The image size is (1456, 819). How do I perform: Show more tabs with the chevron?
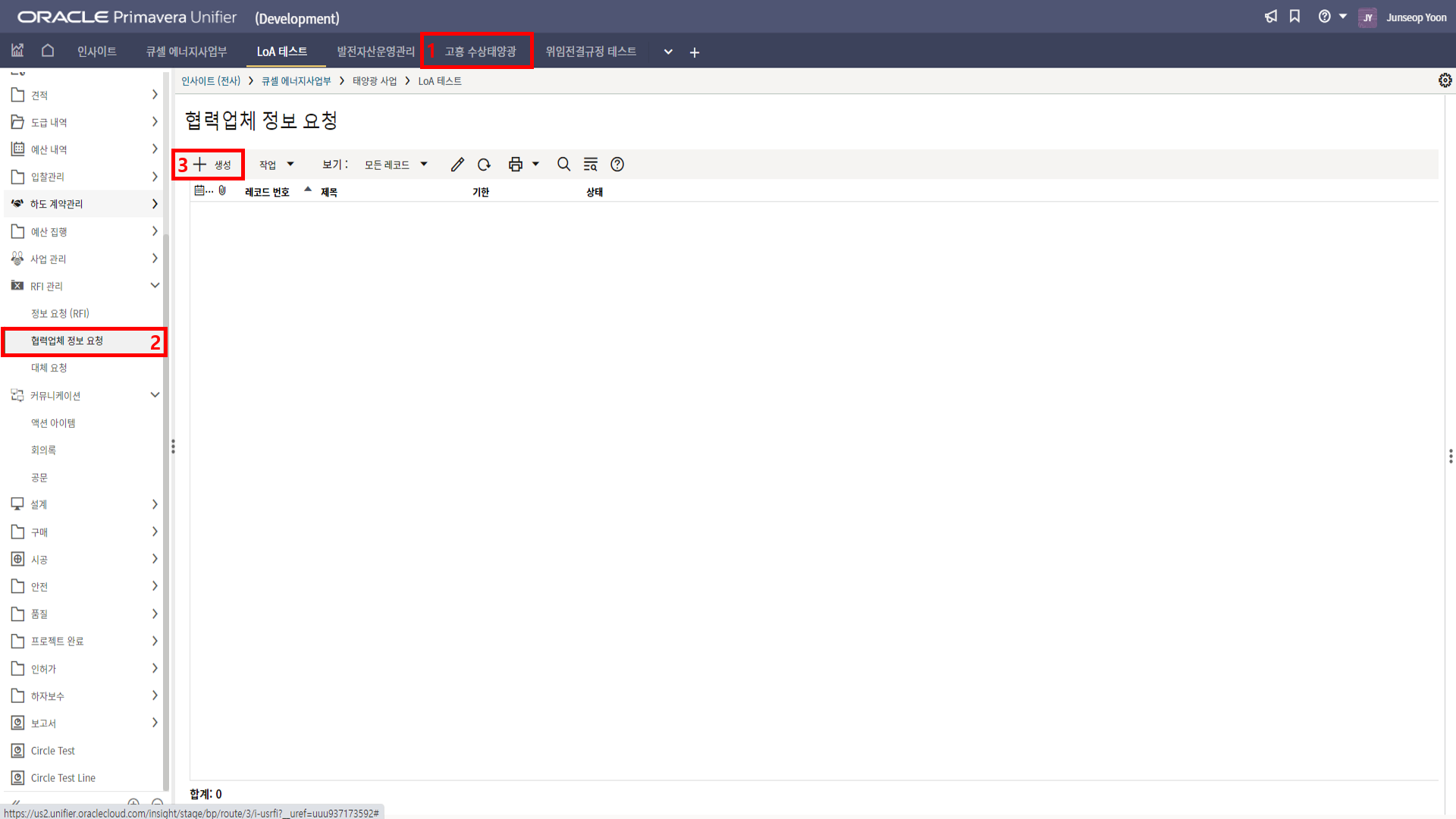[668, 52]
